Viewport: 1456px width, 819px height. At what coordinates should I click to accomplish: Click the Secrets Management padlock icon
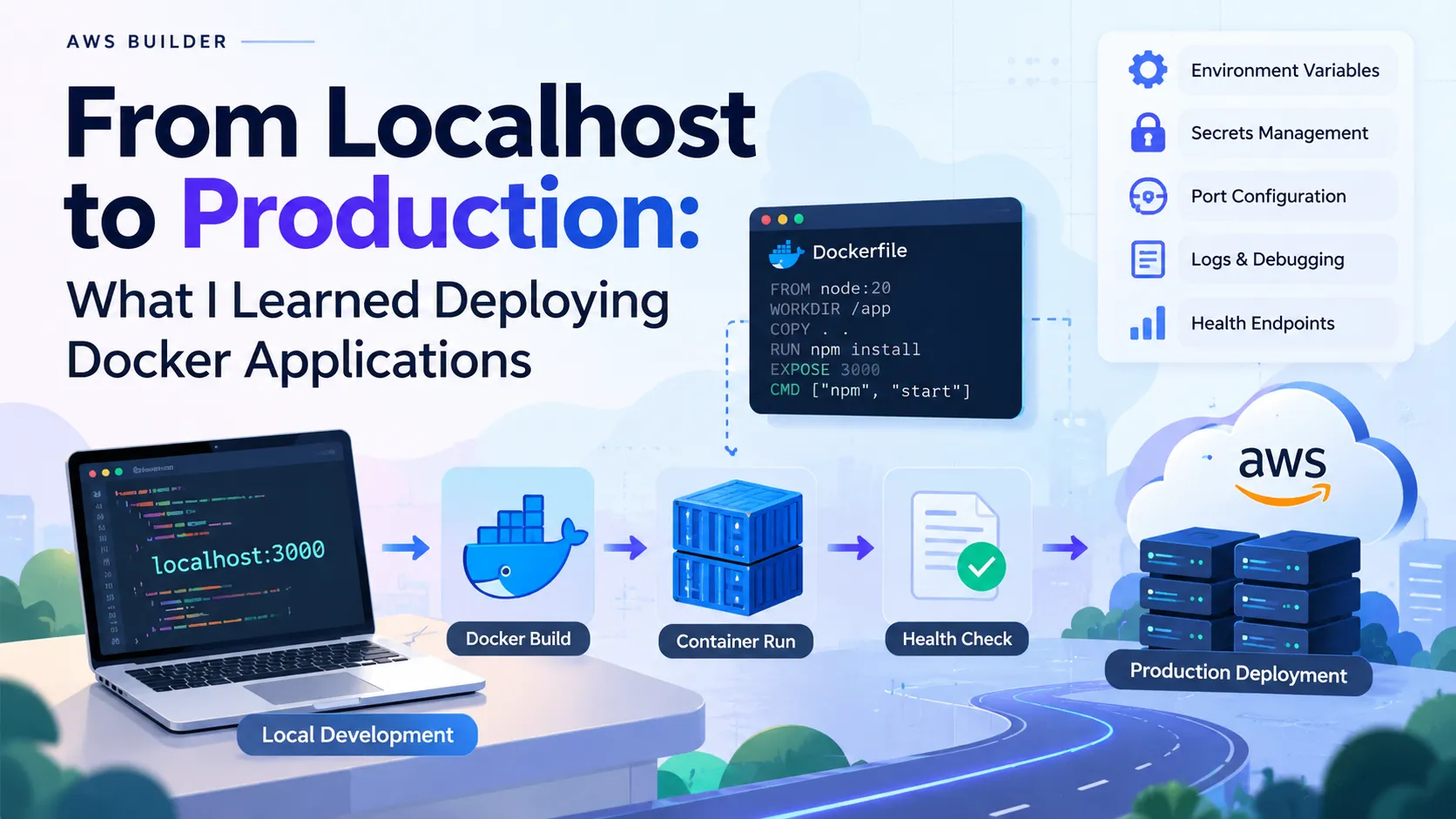[x=1148, y=132]
